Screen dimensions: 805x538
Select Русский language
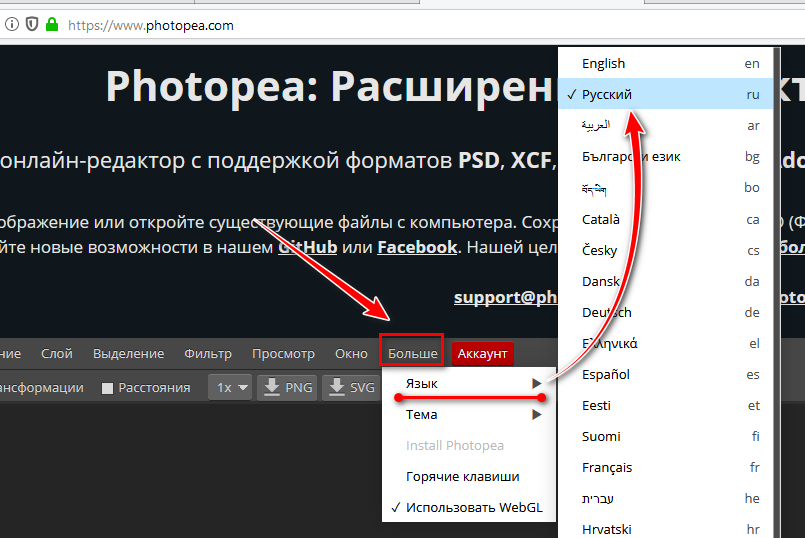pyautogui.click(x=666, y=94)
